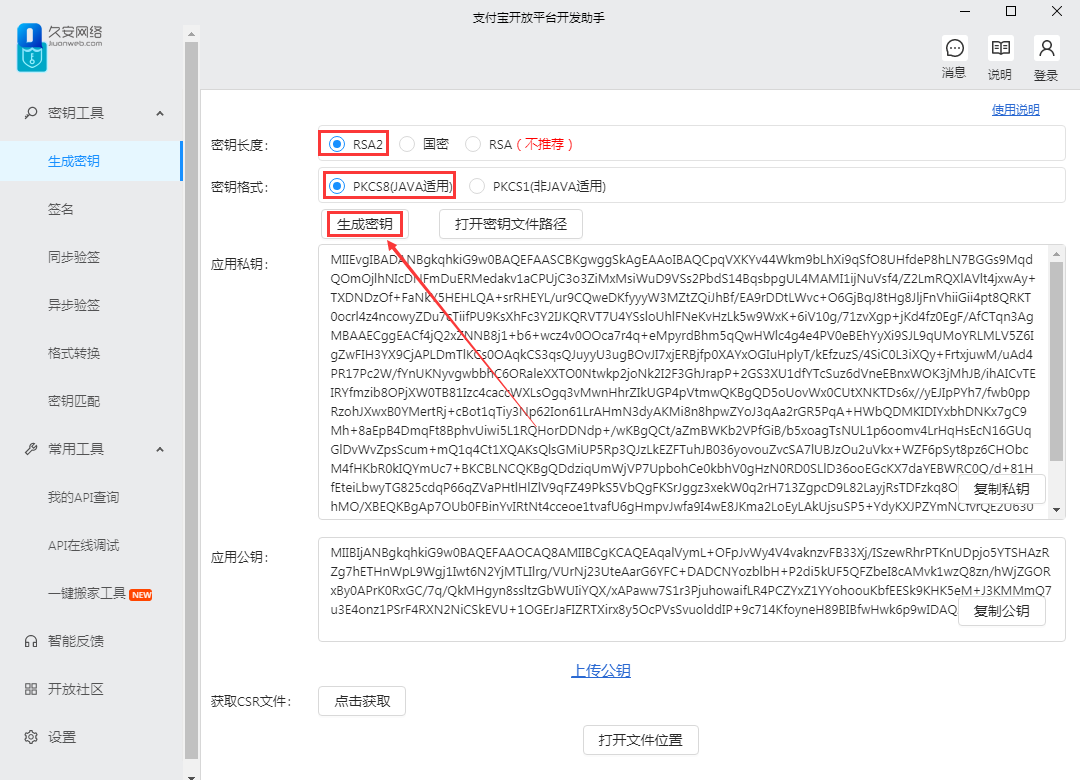Image resolution: width=1080 pixels, height=780 pixels.
Task: Click the 密钥工具 key icon
Action: tap(31, 113)
